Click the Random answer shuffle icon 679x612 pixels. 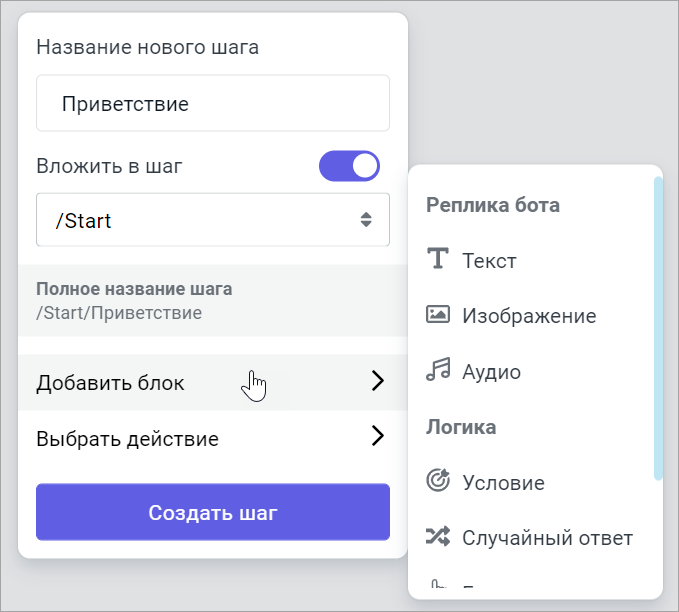click(x=438, y=538)
